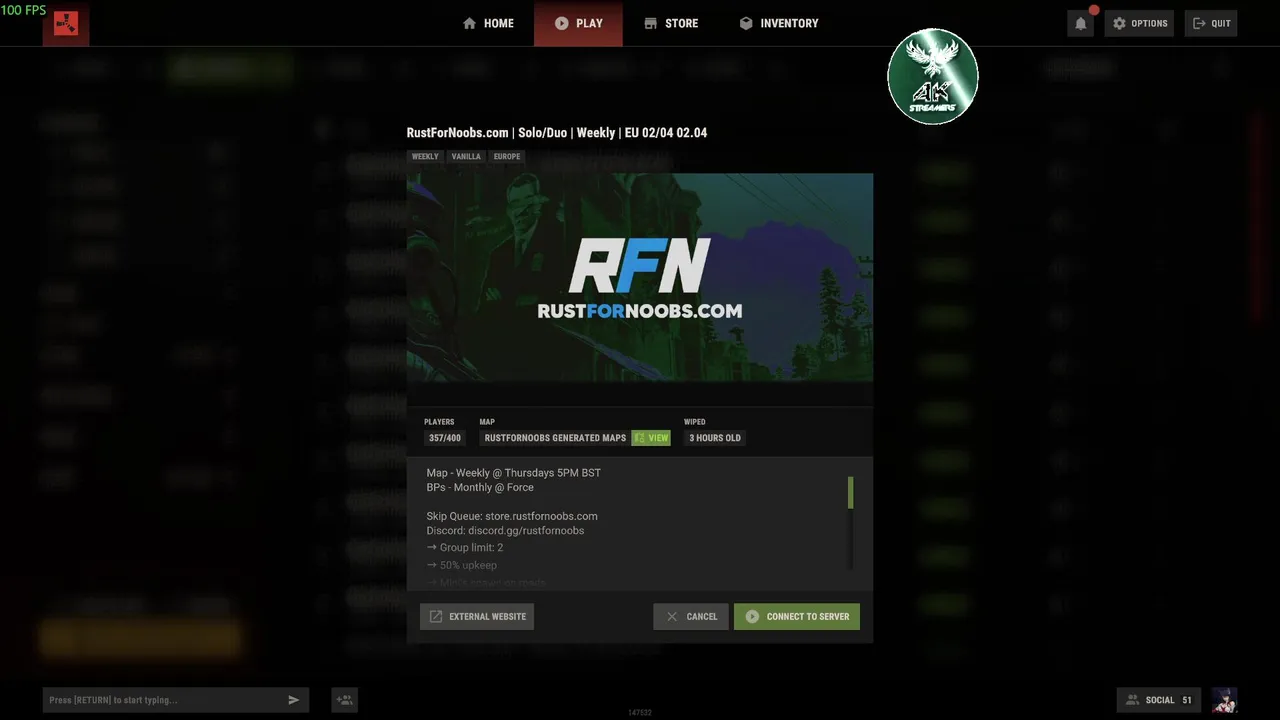1280x720 pixels.
Task: Click the send message arrow icon
Action: coord(294,700)
